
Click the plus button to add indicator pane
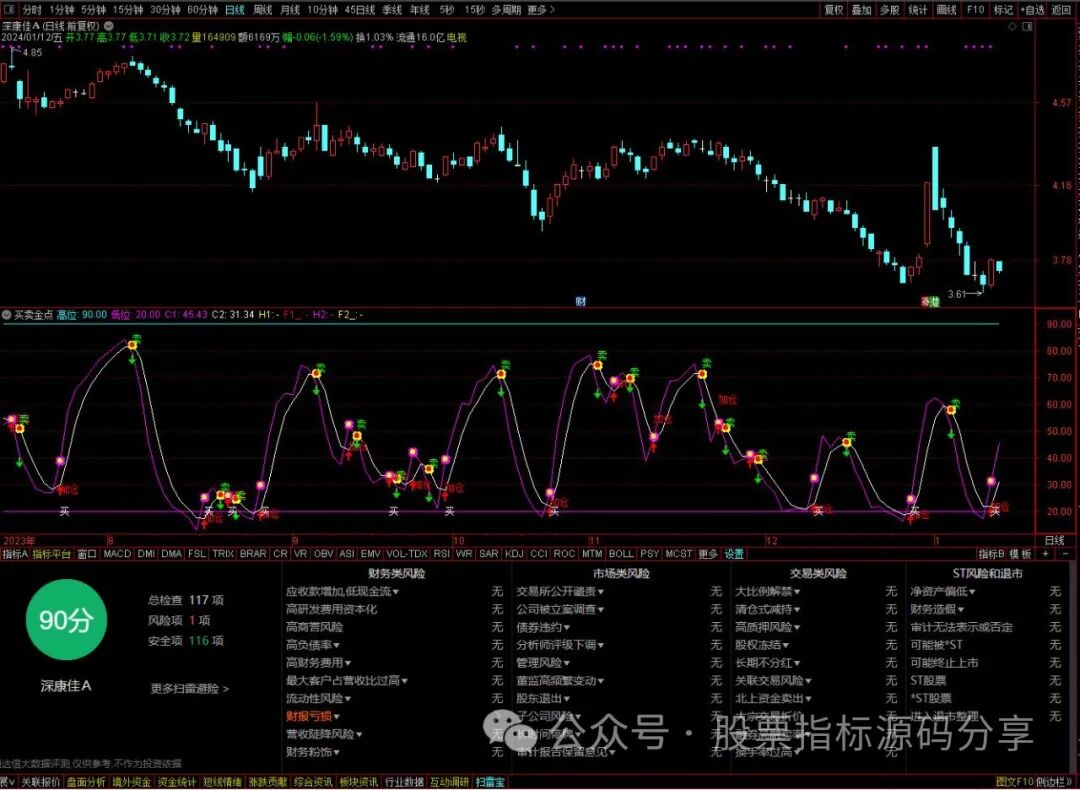(x=1046, y=554)
